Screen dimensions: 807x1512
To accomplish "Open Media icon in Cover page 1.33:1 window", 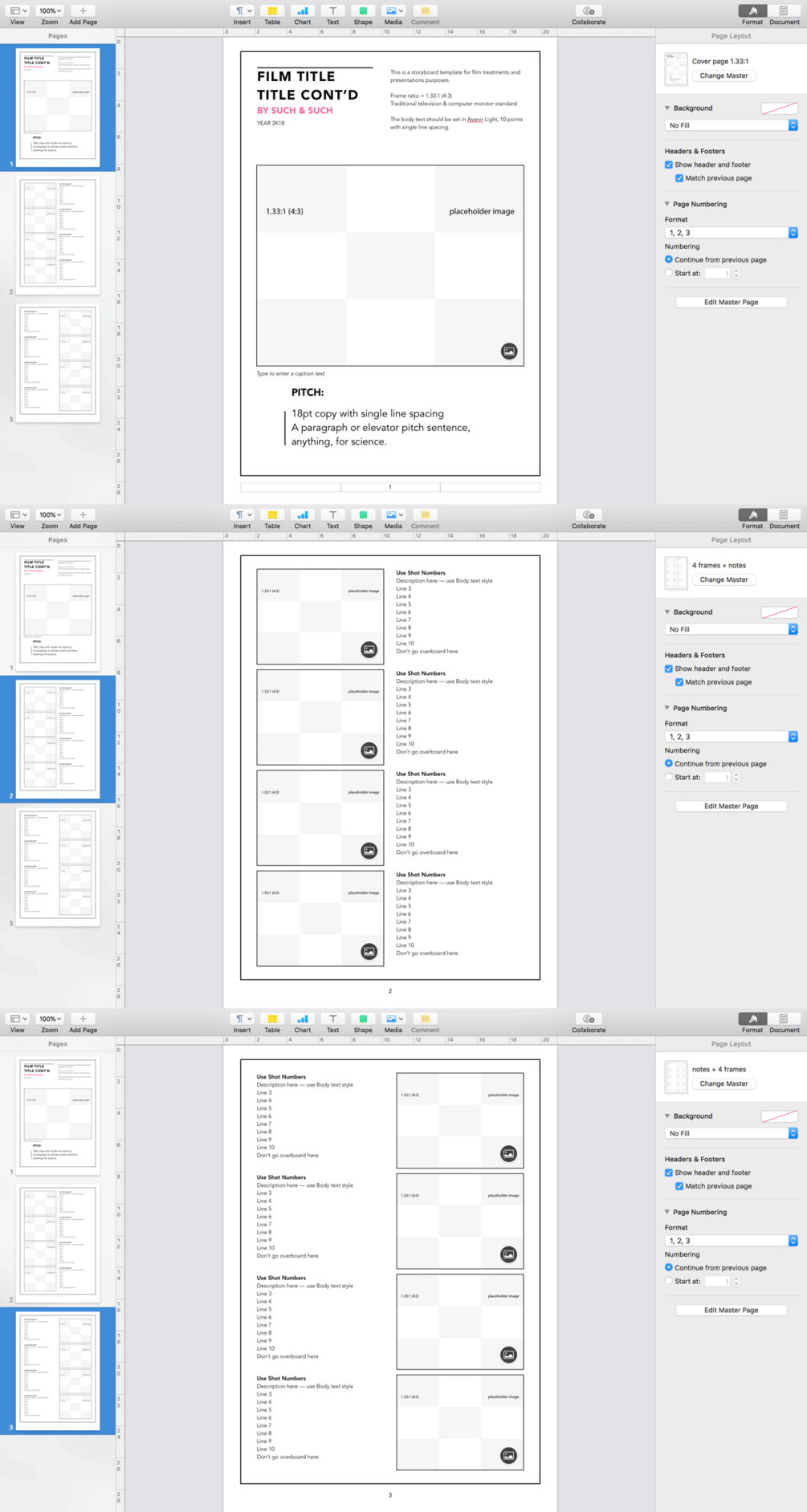I will click(393, 11).
